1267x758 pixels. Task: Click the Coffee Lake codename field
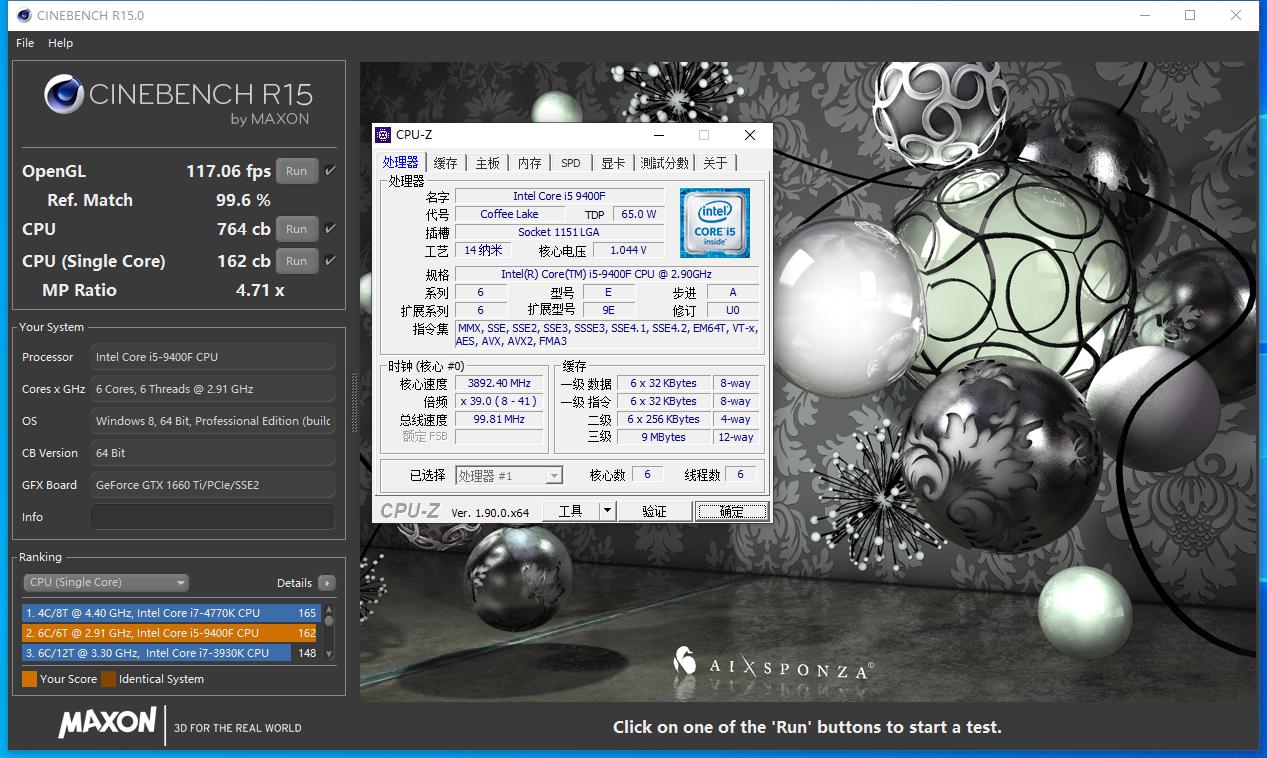coord(509,214)
